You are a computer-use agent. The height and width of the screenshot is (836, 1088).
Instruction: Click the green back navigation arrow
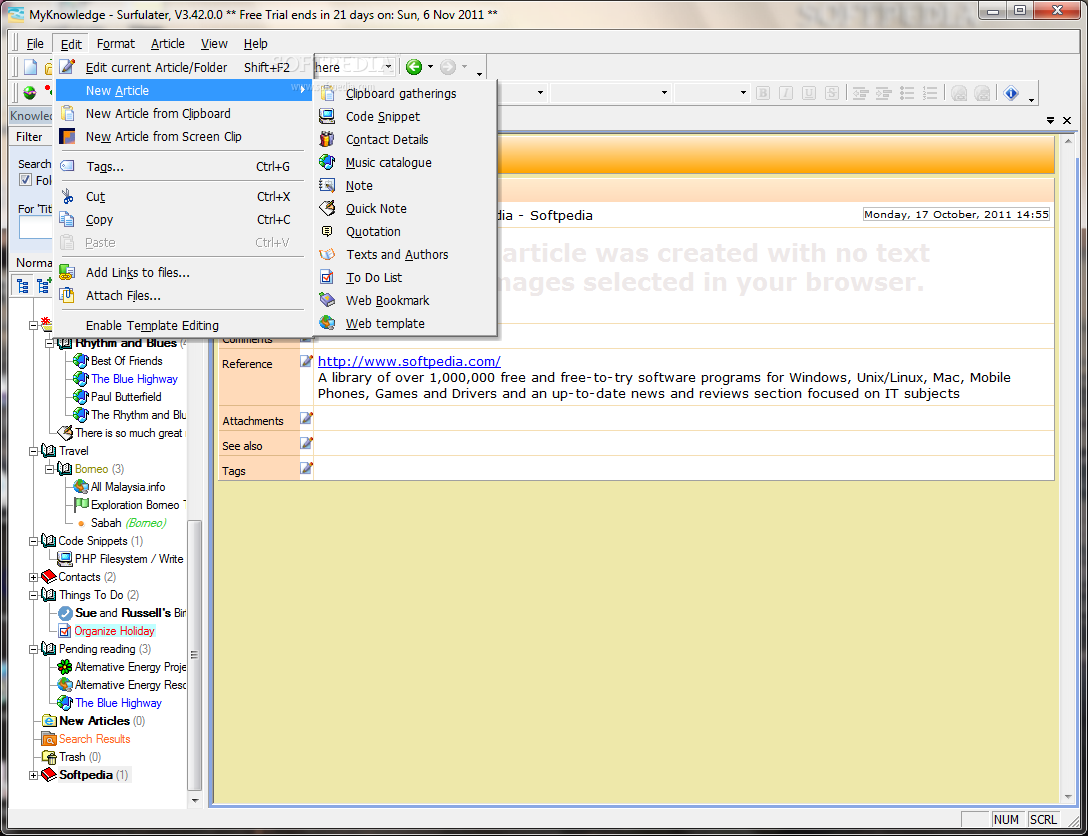[414, 67]
